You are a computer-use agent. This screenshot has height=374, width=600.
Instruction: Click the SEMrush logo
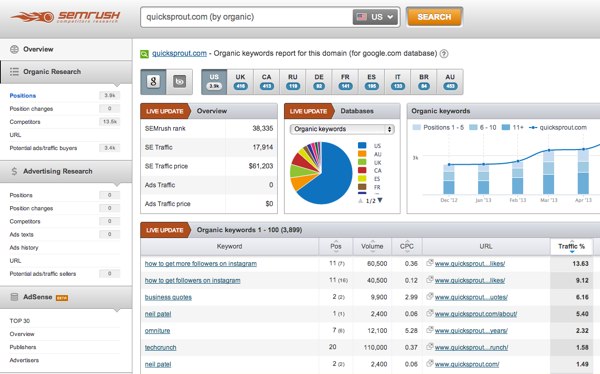pos(65,17)
